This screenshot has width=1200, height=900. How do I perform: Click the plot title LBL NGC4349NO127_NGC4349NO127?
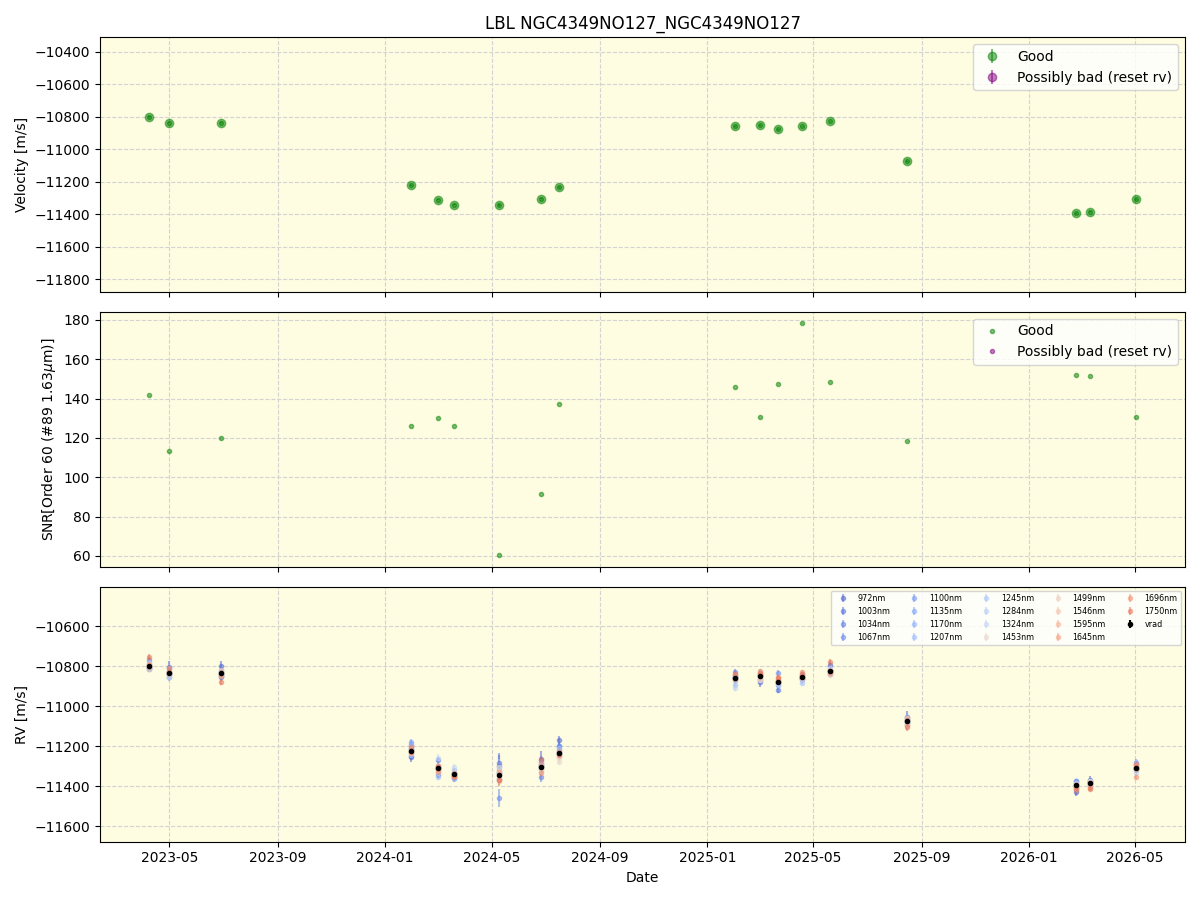[x=643, y=23]
